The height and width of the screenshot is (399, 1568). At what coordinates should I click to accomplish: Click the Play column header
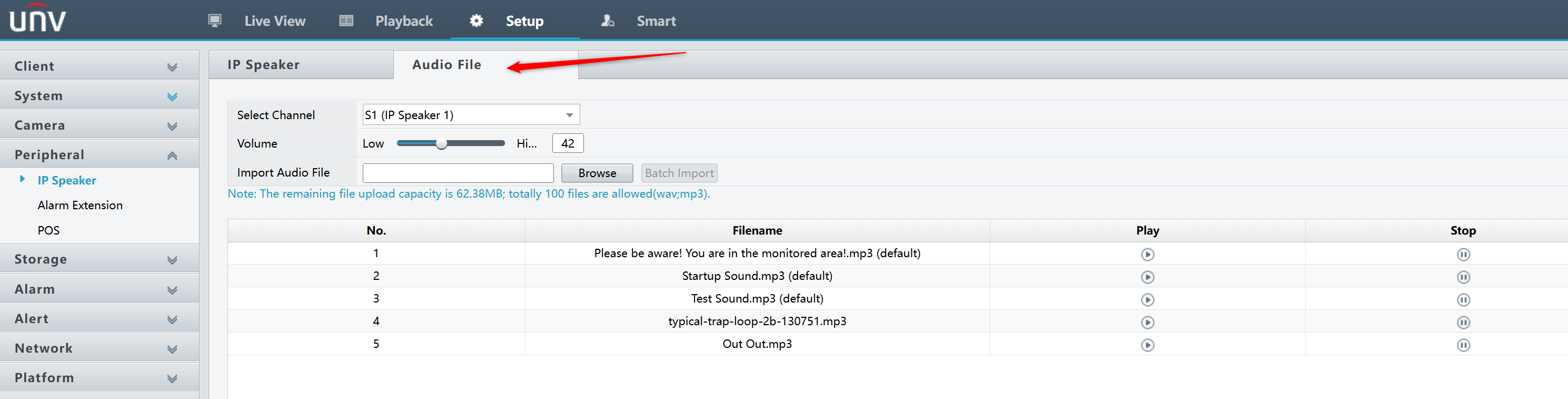click(1147, 230)
